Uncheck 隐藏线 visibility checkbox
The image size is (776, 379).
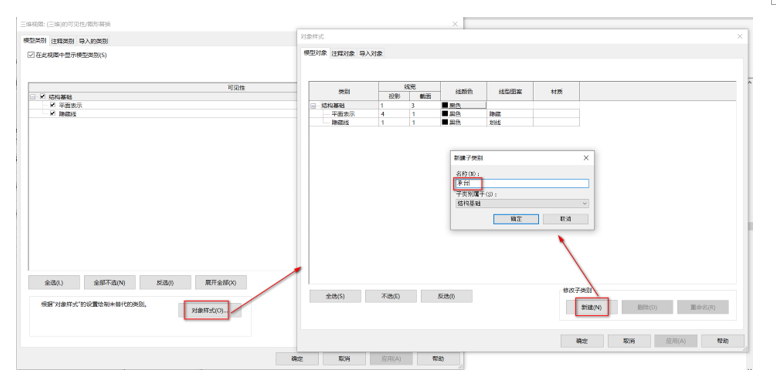pyautogui.click(x=52, y=114)
